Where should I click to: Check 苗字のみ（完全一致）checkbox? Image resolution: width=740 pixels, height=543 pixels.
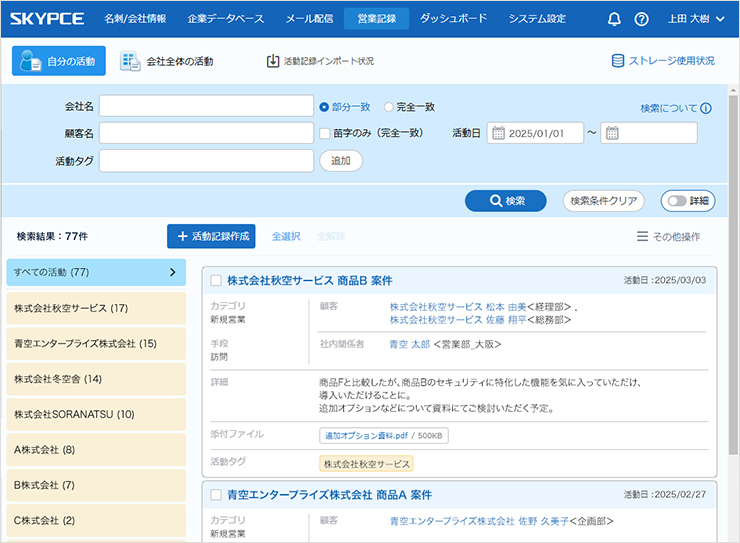point(325,134)
